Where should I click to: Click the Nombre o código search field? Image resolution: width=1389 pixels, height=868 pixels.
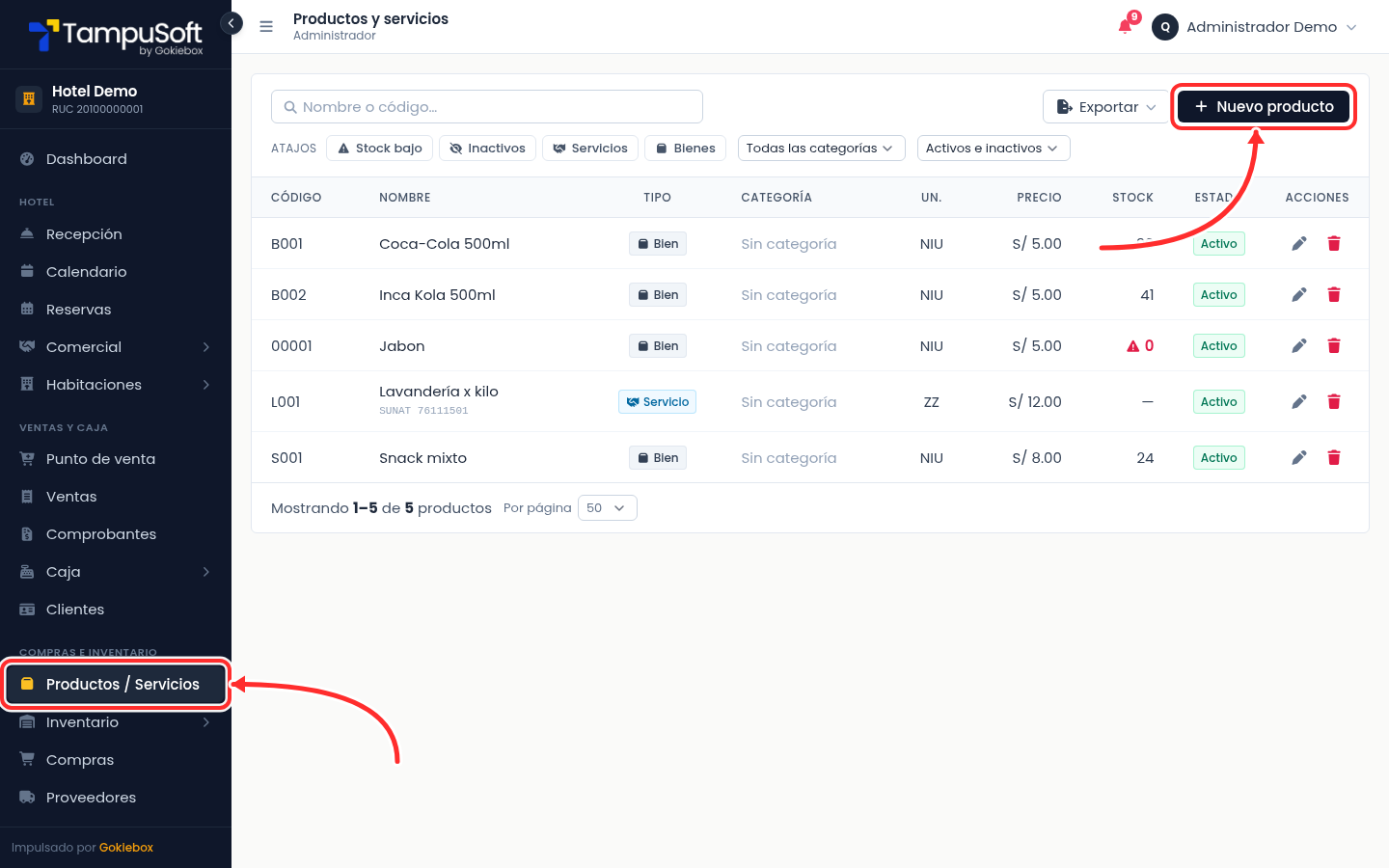(x=487, y=107)
